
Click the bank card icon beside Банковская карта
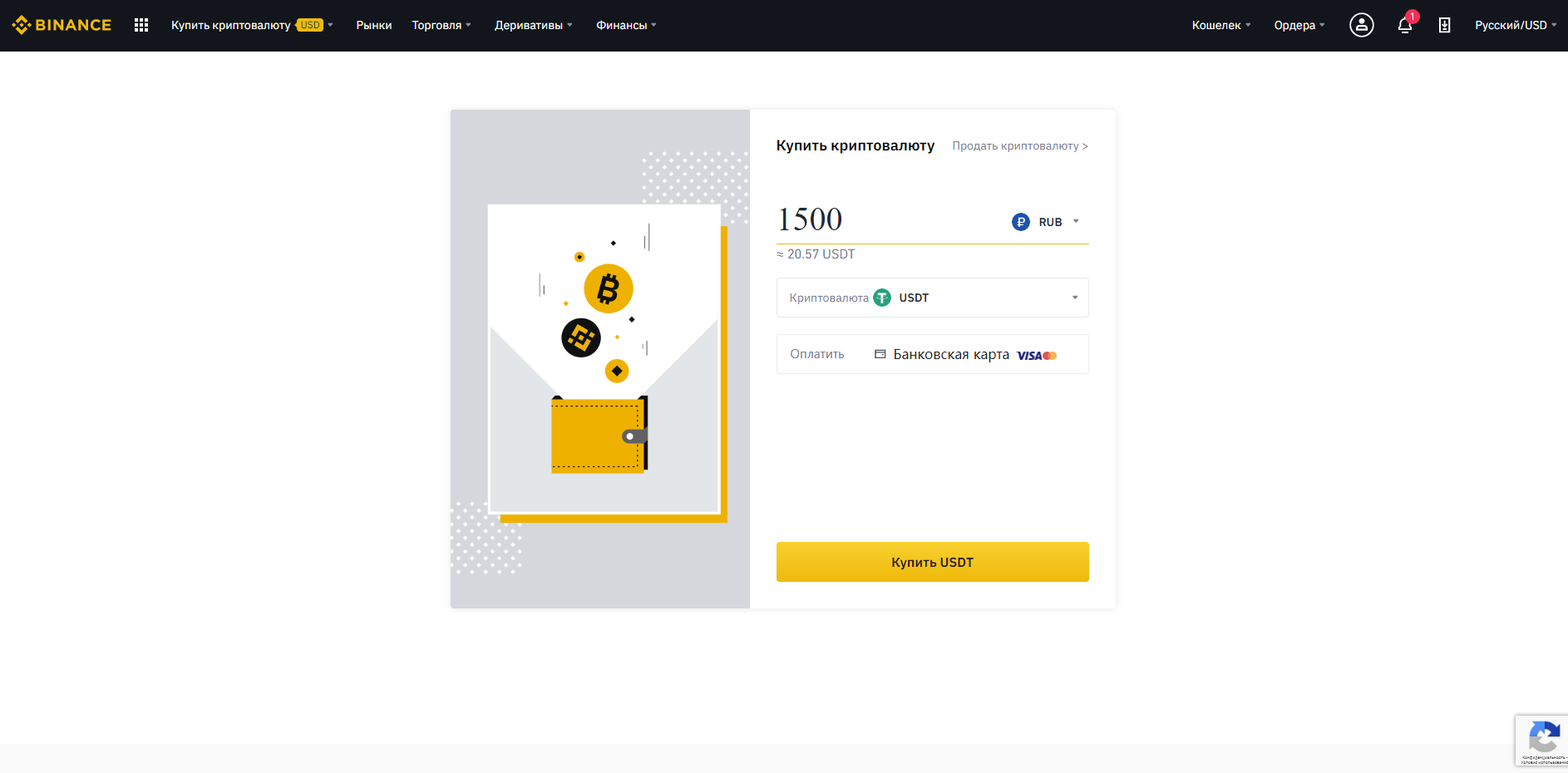(880, 354)
